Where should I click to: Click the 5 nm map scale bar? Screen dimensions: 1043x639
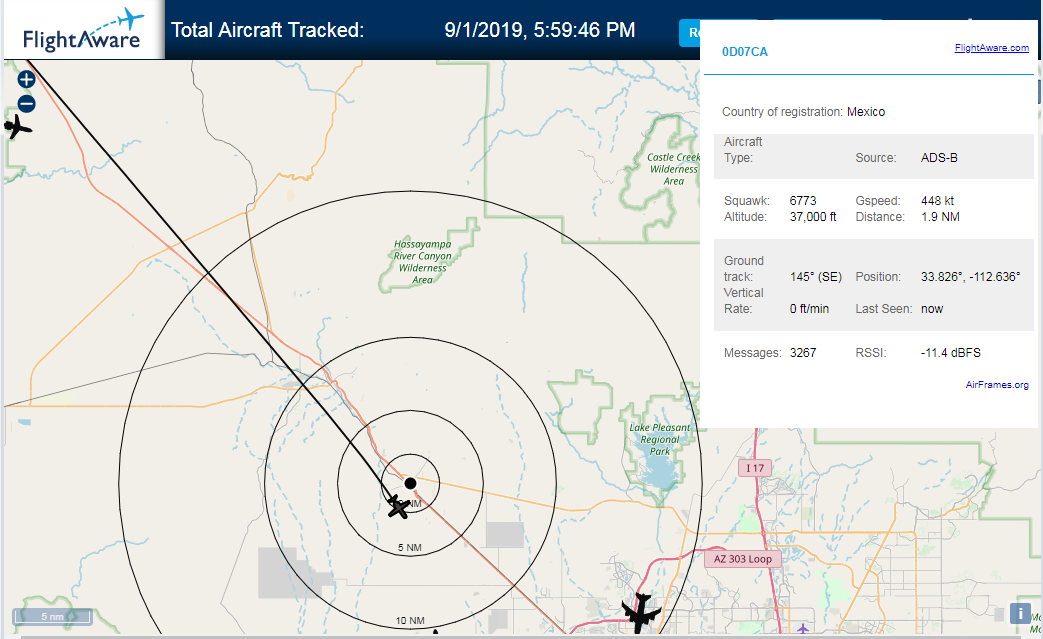[53, 616]
